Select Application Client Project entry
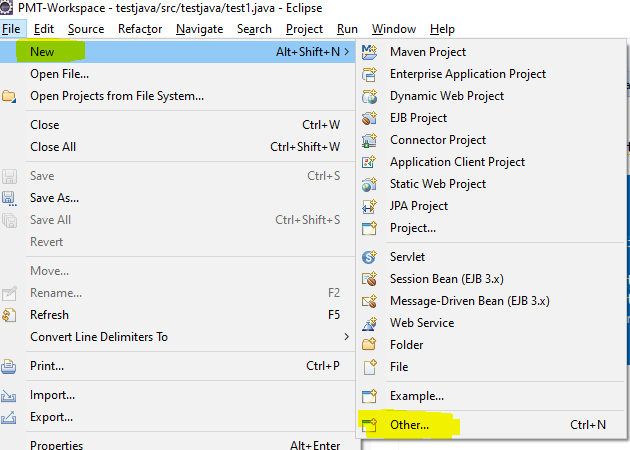Viewport: 630px width, 450px height. (491, 162)
